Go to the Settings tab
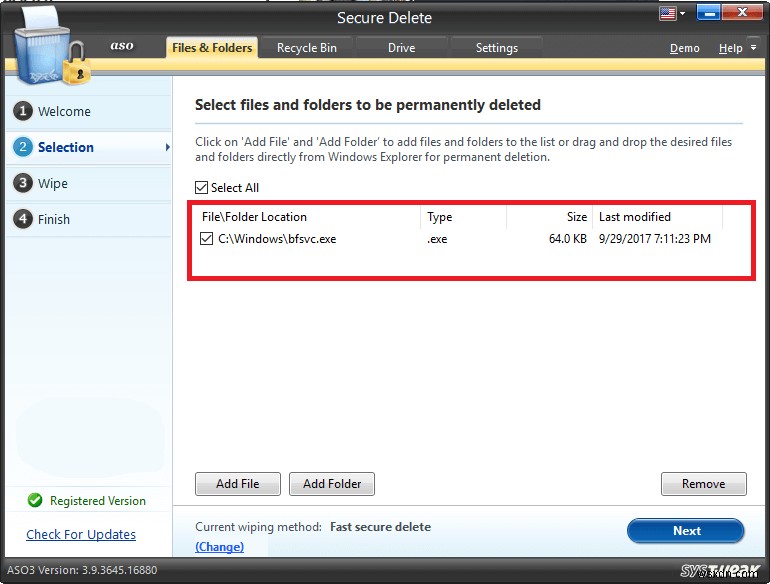This screenshot has height=584, width=770. pyautogui.click(x=496, y=48)
